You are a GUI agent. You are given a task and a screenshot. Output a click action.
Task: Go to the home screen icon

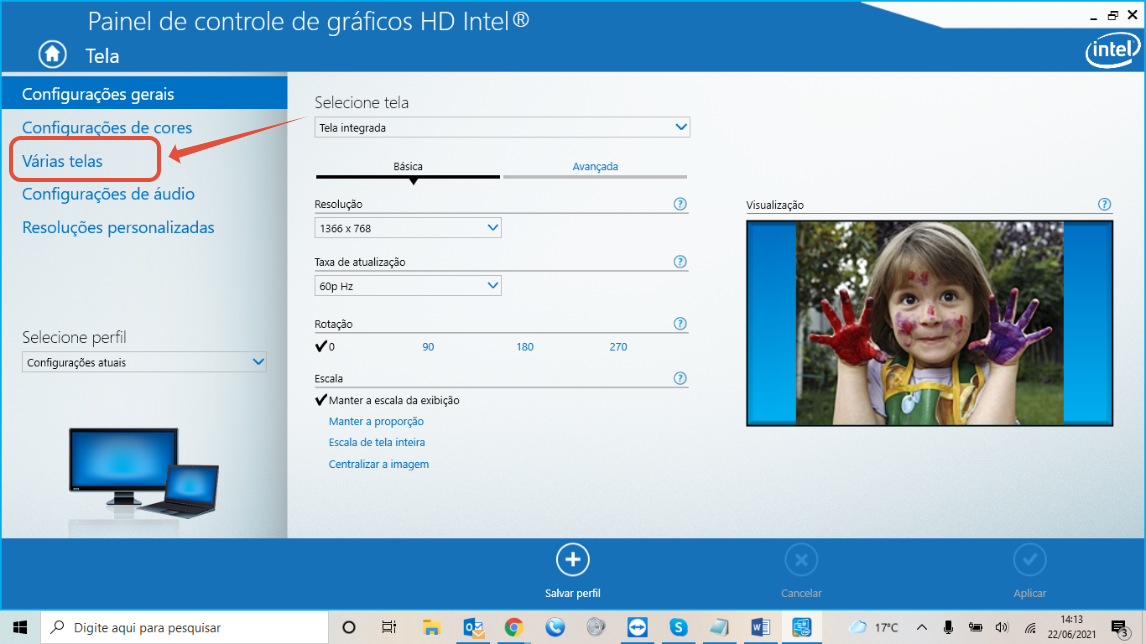pos(53,55)
